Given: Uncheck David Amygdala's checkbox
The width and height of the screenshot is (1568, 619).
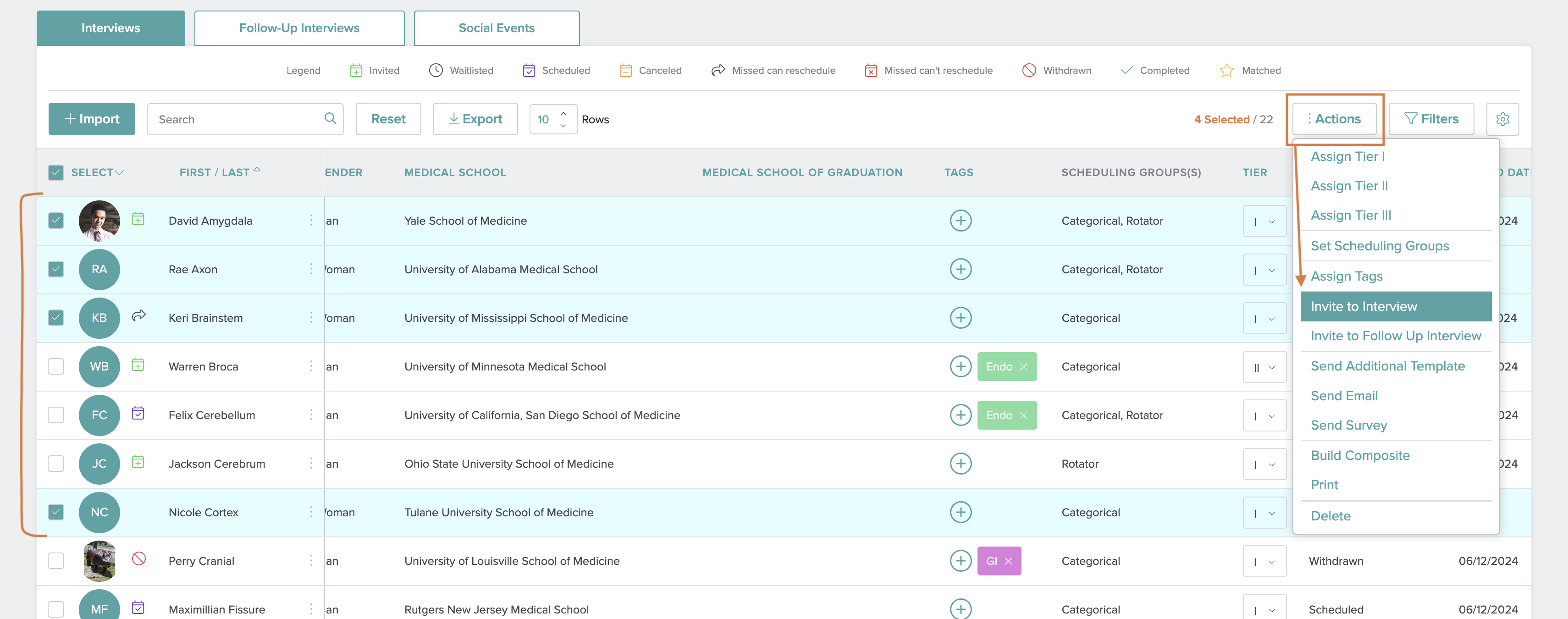Looking at the screenshot, I should pos(55,221).
